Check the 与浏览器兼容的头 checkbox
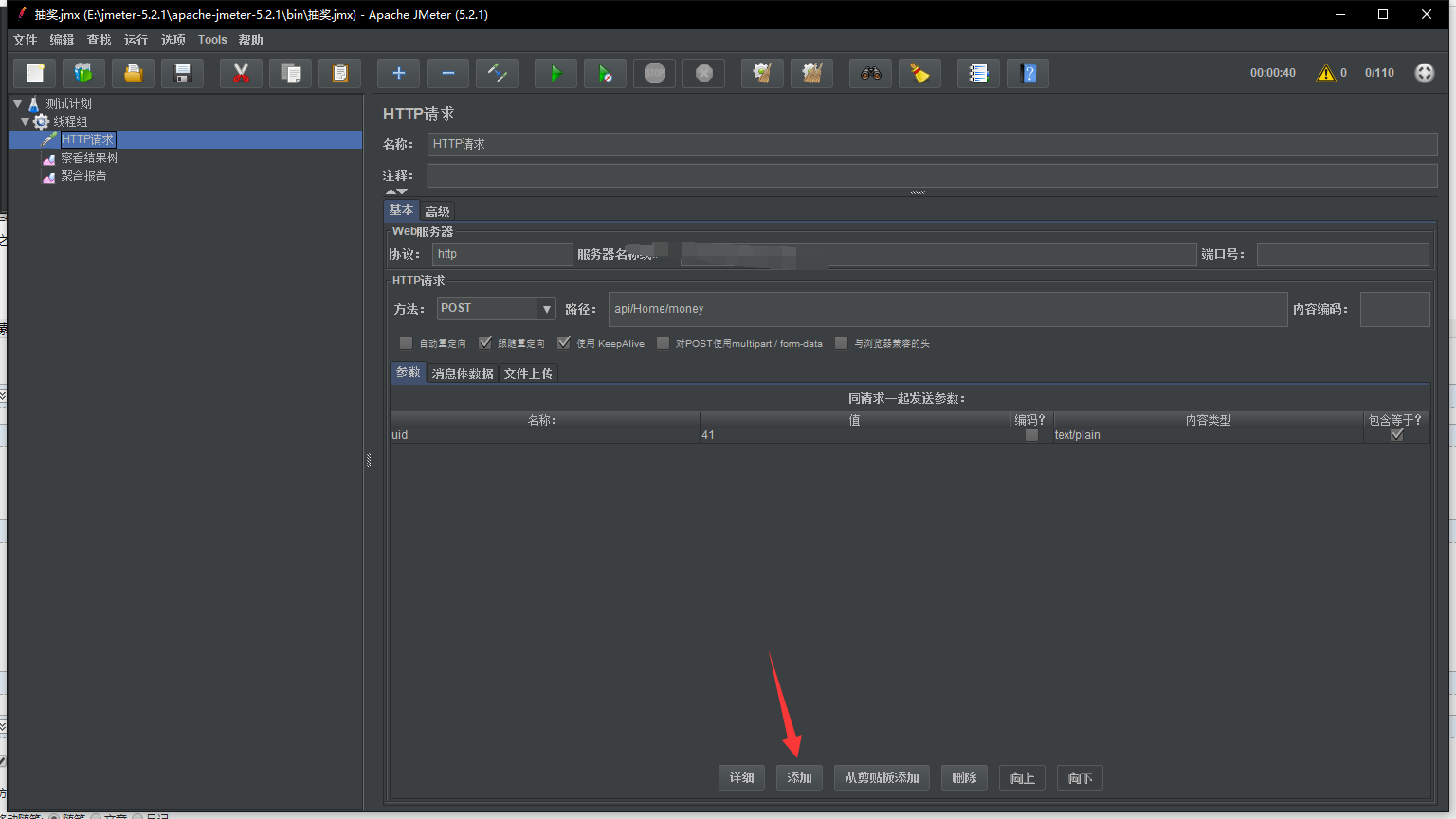Image resolution: width=1456 pixels, height=819 pixels. (841, 343)
